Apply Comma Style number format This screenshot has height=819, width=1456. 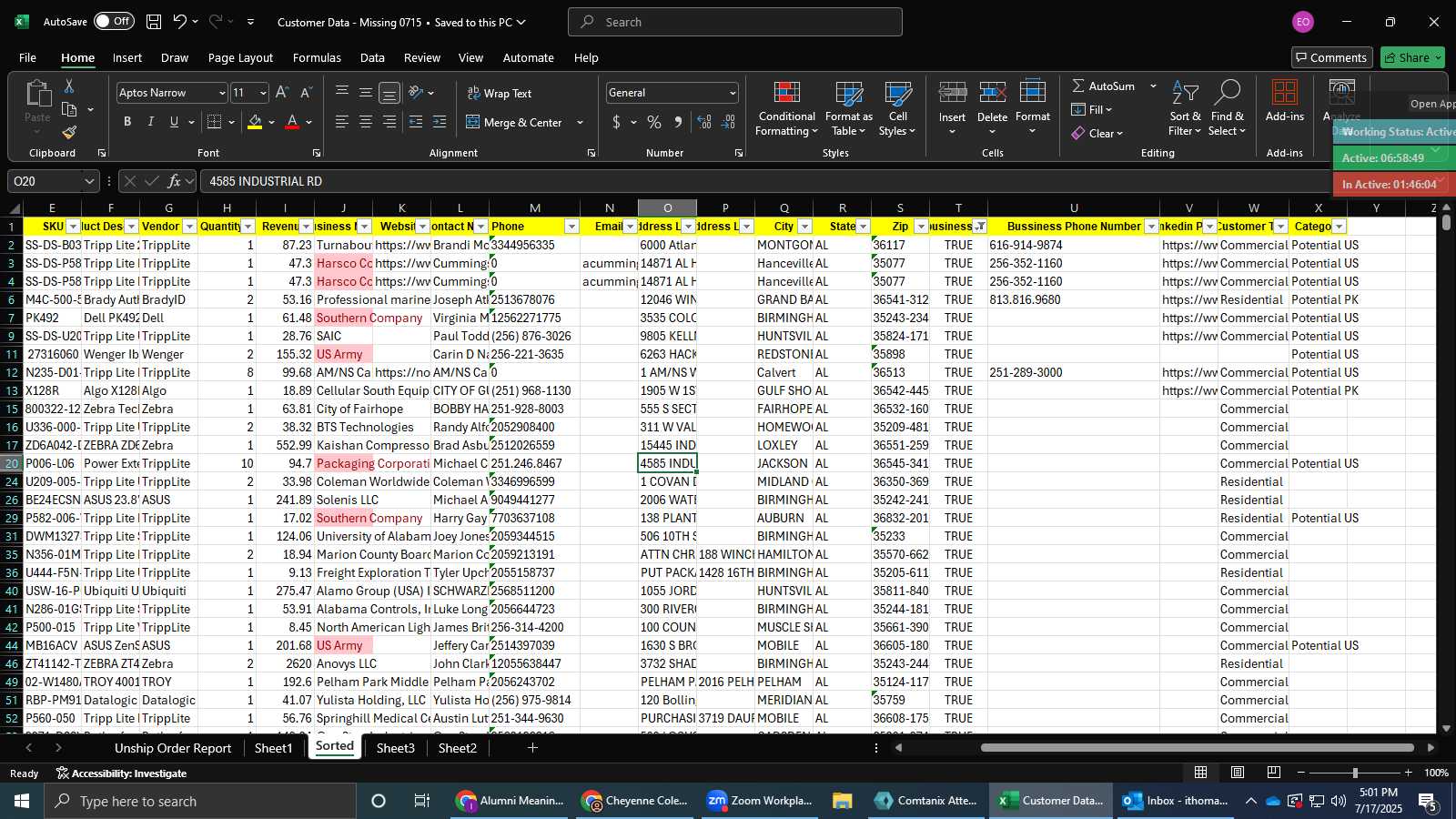678,122
